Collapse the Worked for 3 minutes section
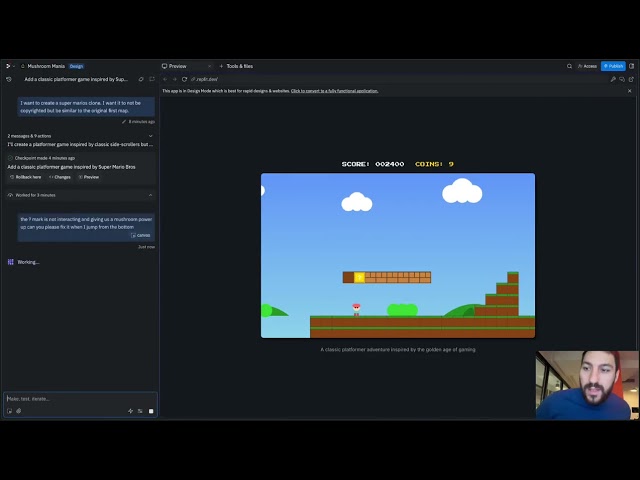Image resolution: width=640 pixels, height=480 pixels. point(150,195)
